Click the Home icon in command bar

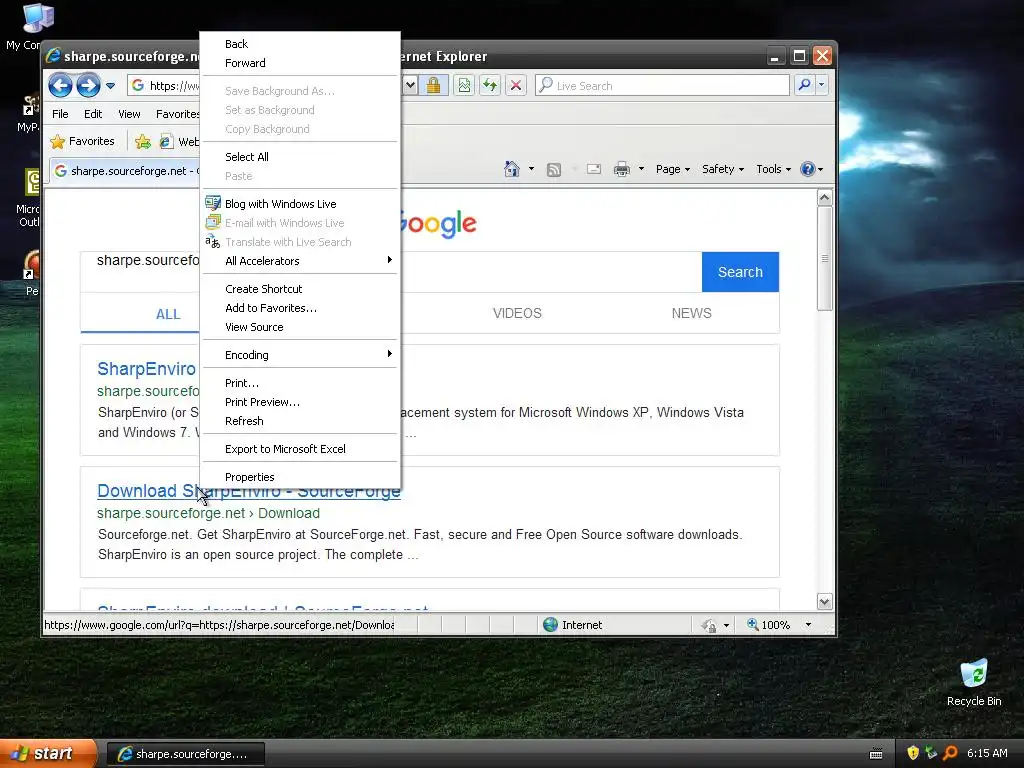(511, 169)
